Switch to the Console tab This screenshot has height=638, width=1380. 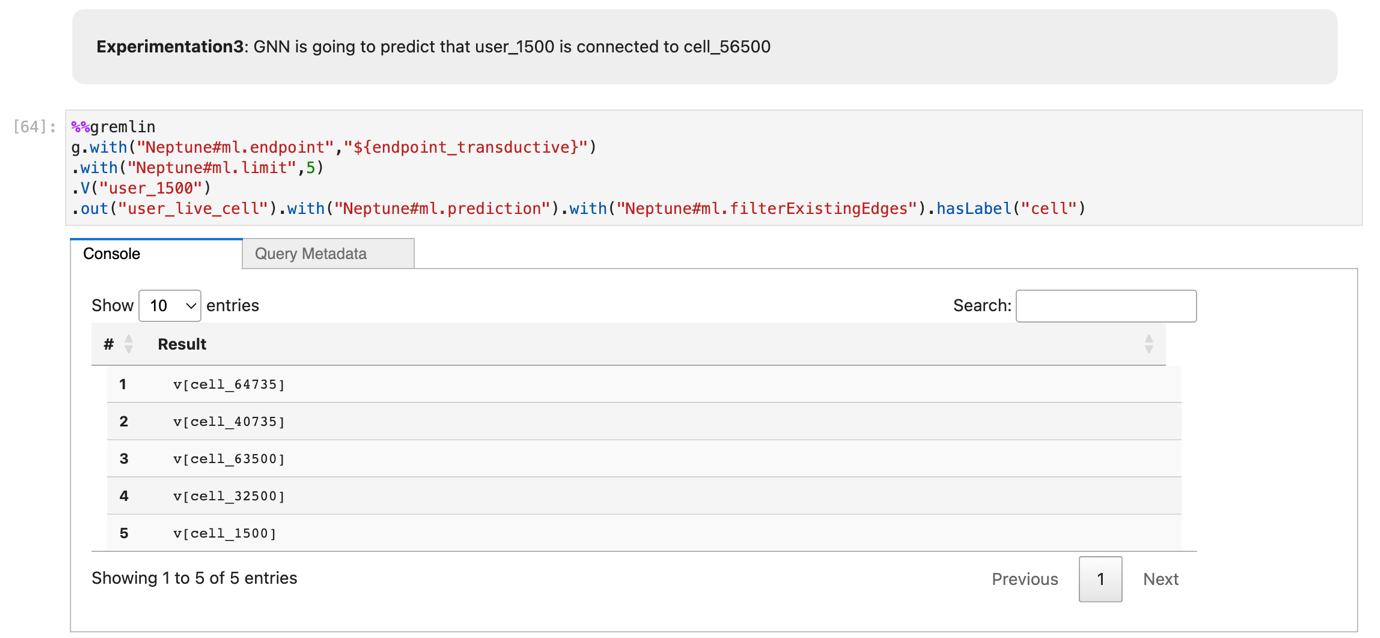(112, 254)
